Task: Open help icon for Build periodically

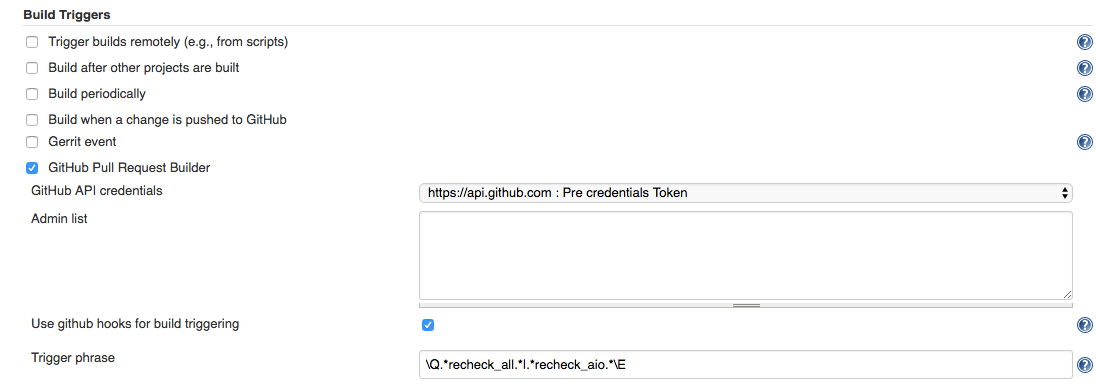Action: pos(1084,94)
